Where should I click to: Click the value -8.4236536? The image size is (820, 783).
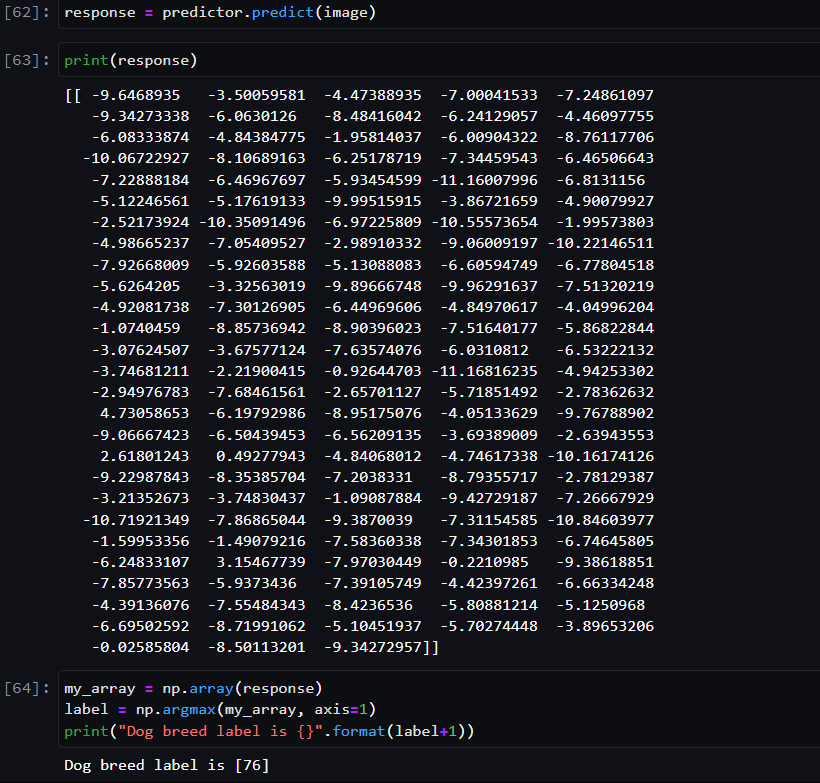(x=368, y=605)
